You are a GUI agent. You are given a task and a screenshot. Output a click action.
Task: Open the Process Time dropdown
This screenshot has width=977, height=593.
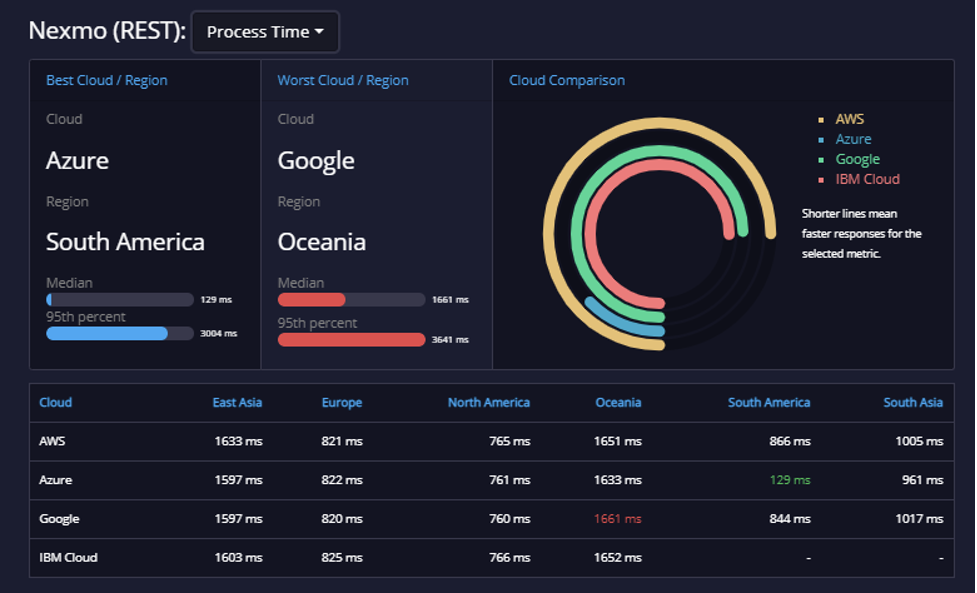(265, 32)
